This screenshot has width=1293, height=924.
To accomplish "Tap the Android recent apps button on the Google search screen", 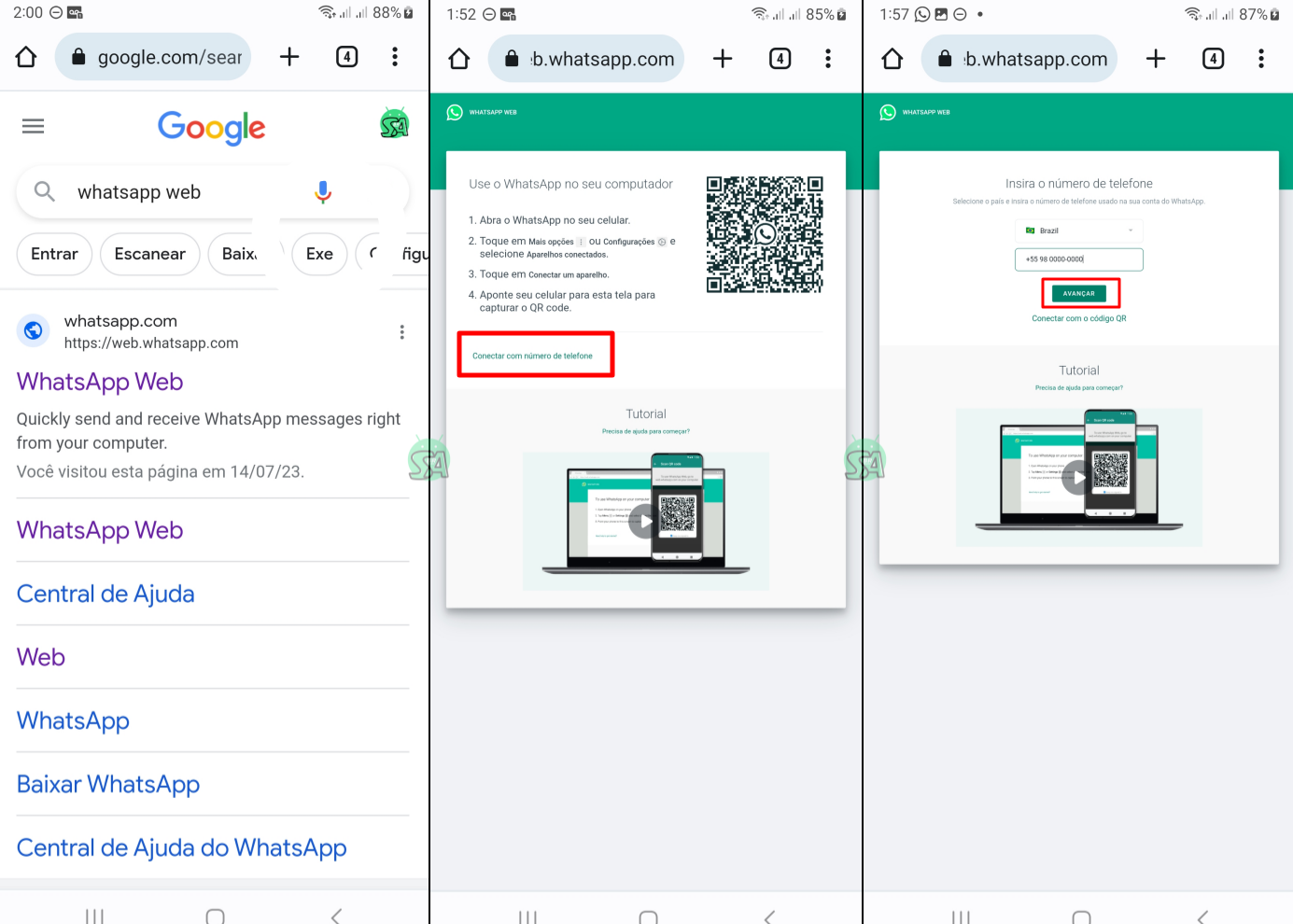I will [x=94, y=917].
